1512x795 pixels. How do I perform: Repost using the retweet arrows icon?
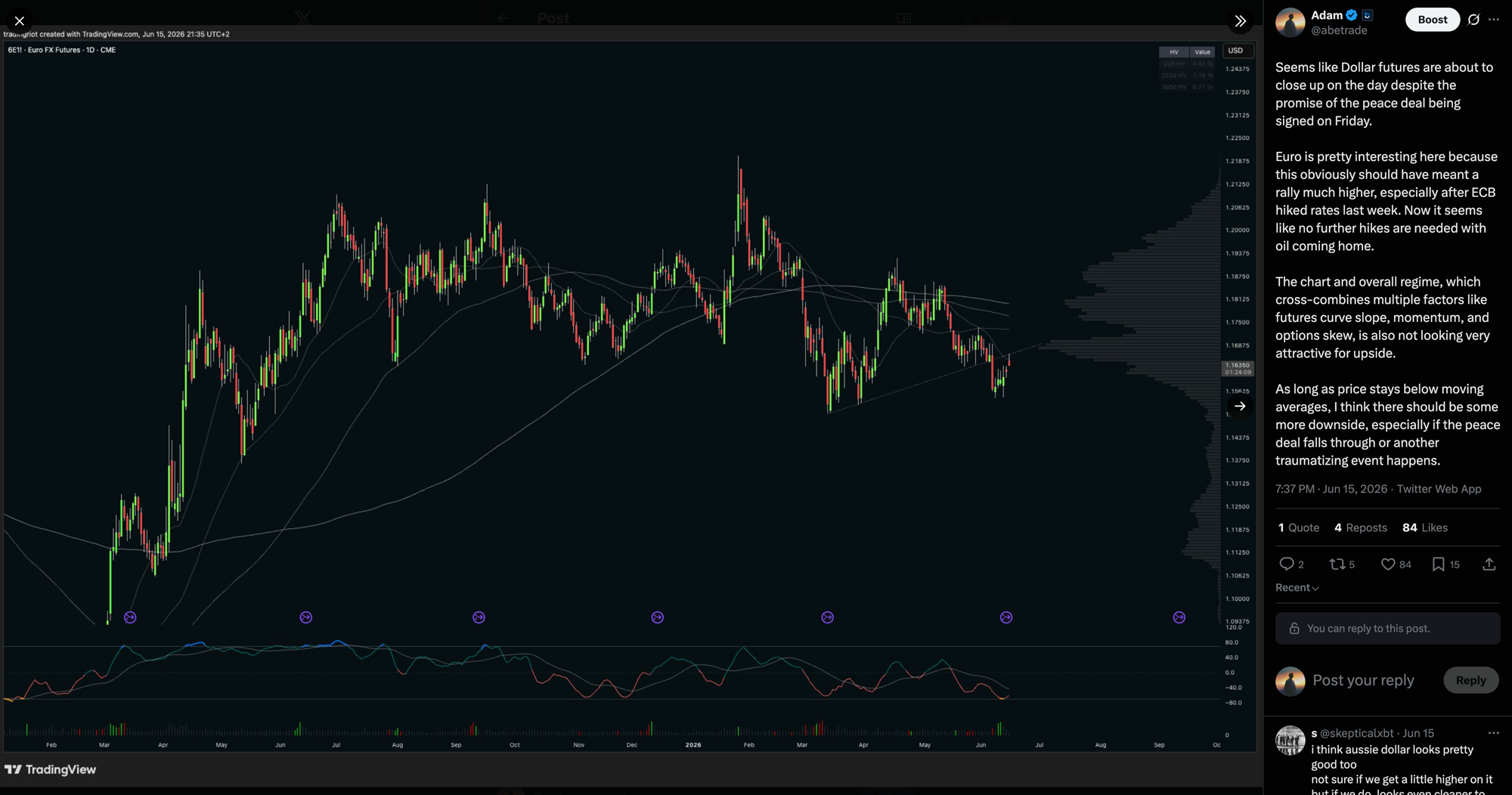1337,565
